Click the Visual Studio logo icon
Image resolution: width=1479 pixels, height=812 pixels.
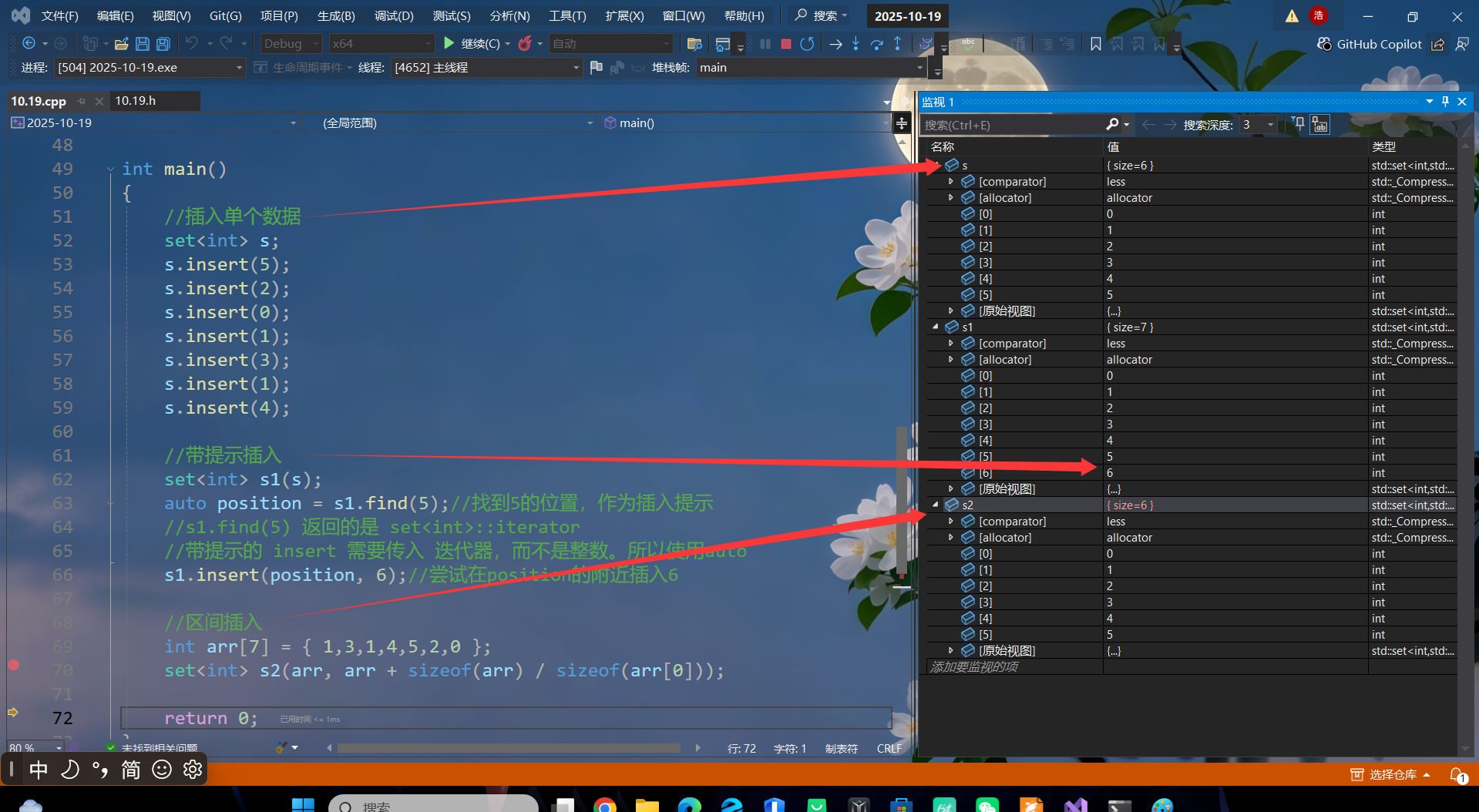(21, 15)
